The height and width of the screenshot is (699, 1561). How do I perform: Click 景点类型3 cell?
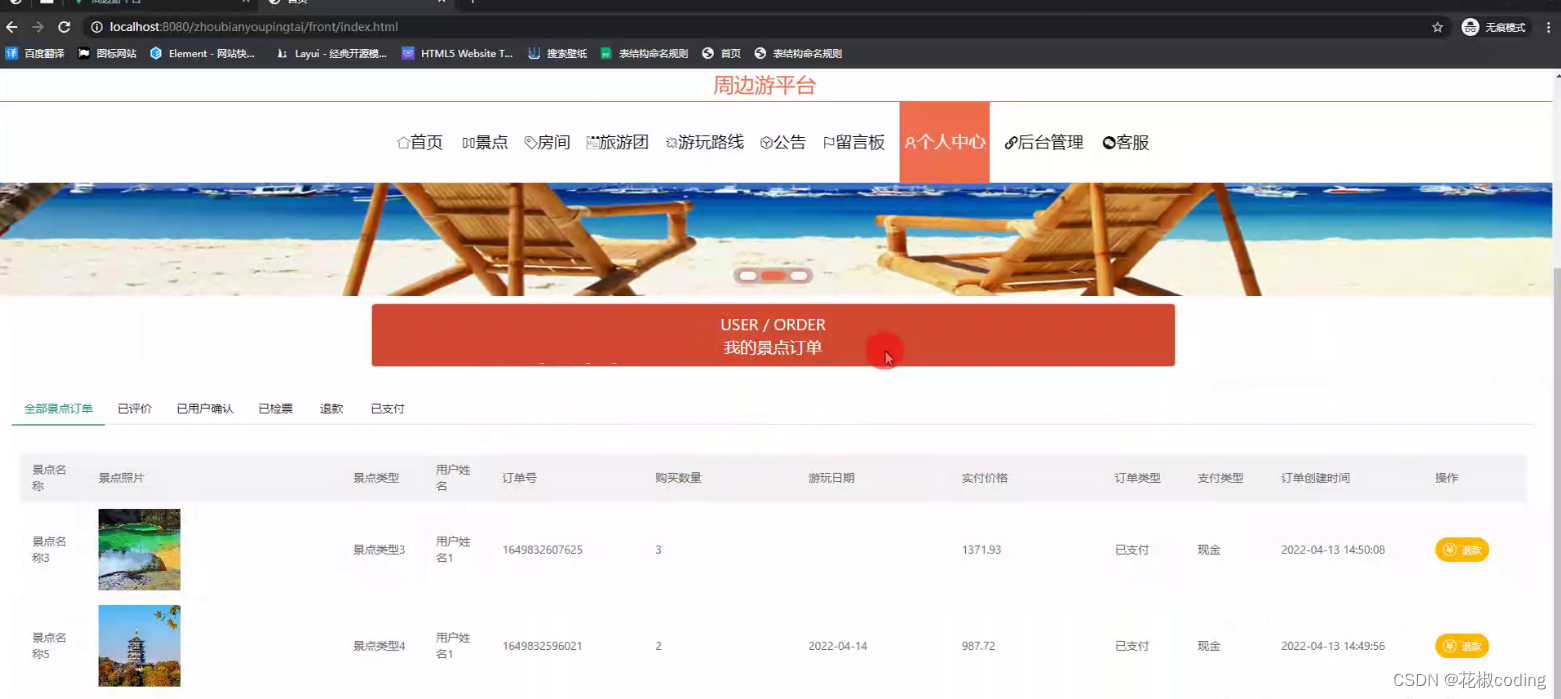[x=379, y=550]
